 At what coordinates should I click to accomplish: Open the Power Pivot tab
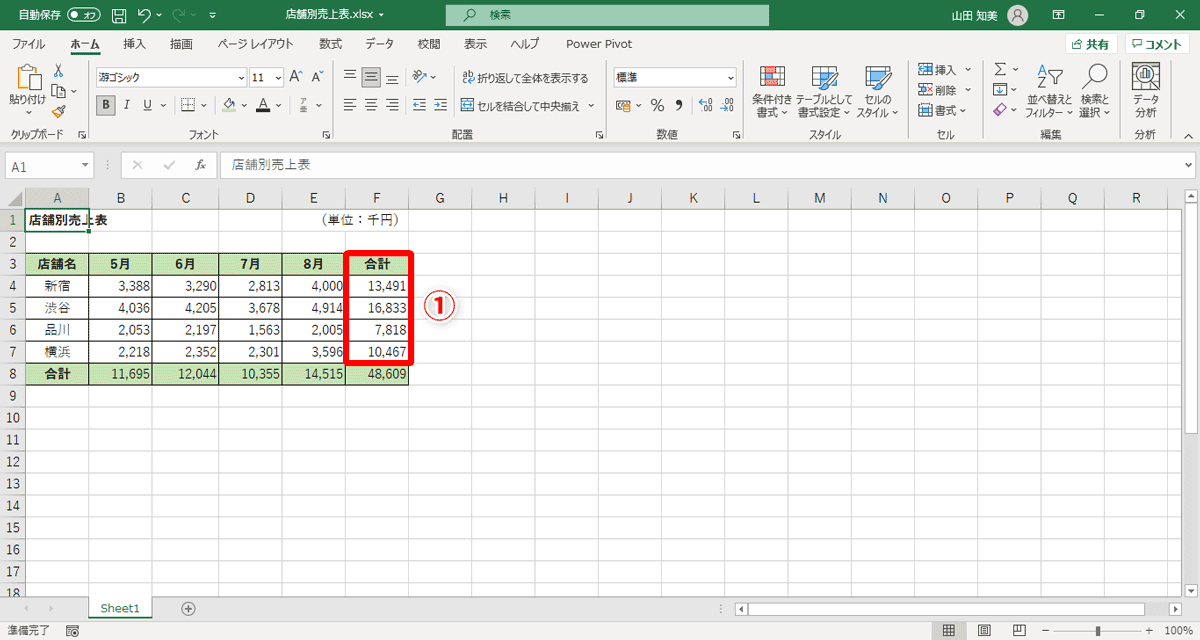tap(597, 44)
